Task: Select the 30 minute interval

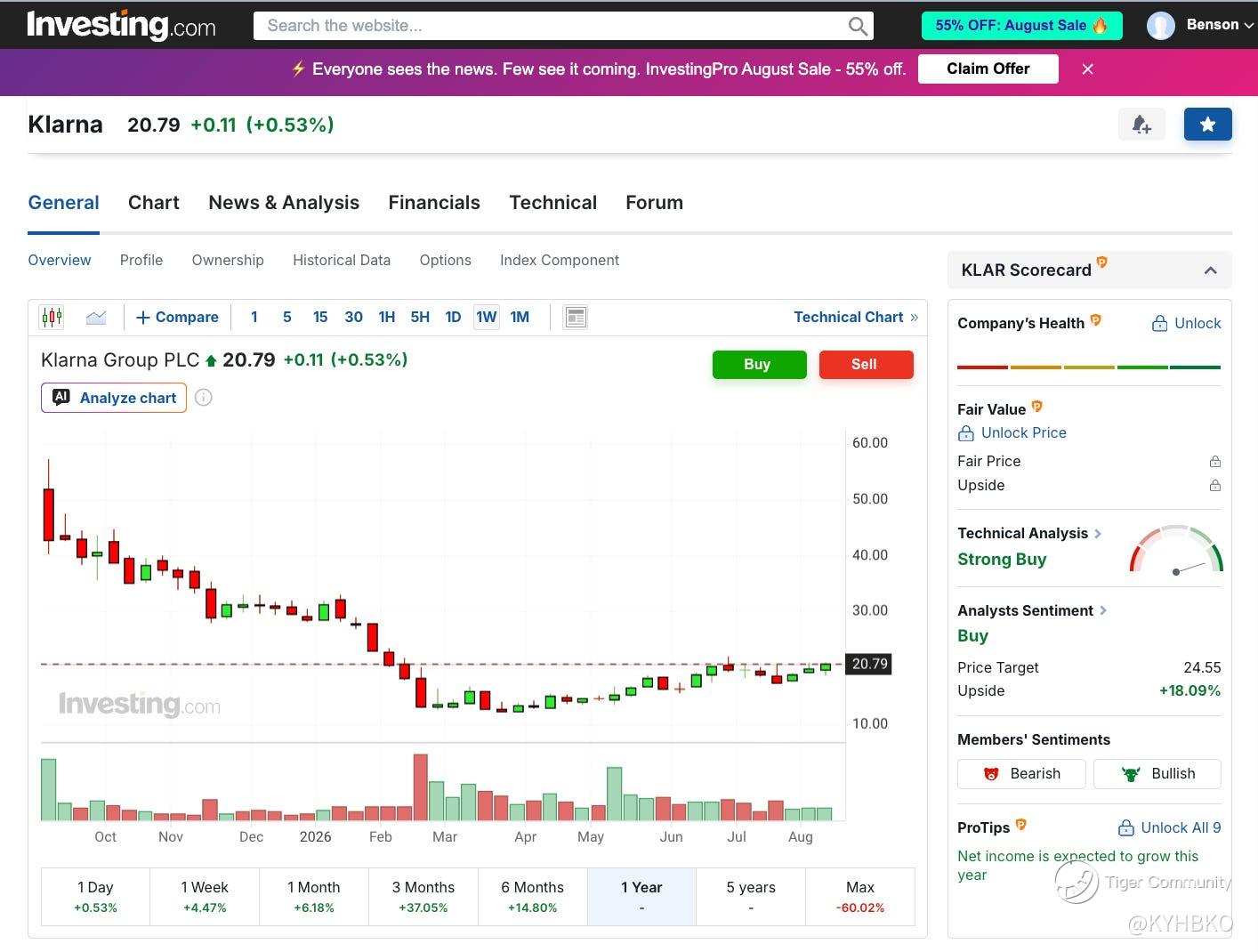Action: click(353, 317)
